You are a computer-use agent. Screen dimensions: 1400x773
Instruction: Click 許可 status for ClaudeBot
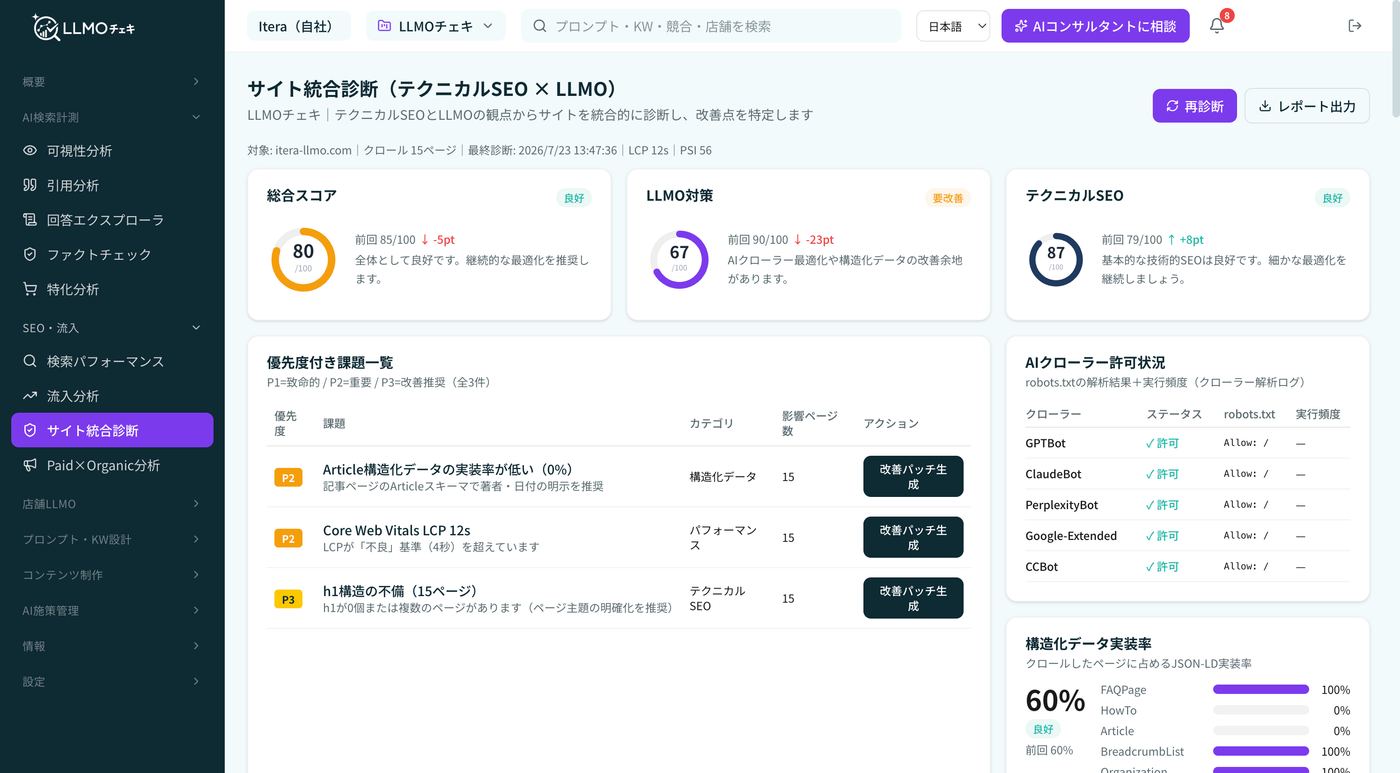point(1162,474)
